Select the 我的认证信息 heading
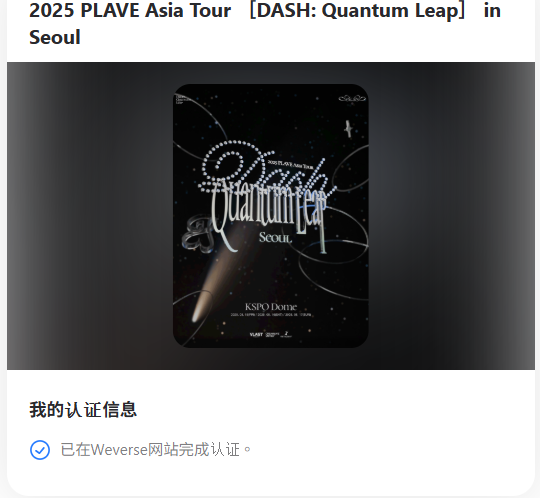Image resolution: width=540 pixels, height=498 pixels. 83,409
